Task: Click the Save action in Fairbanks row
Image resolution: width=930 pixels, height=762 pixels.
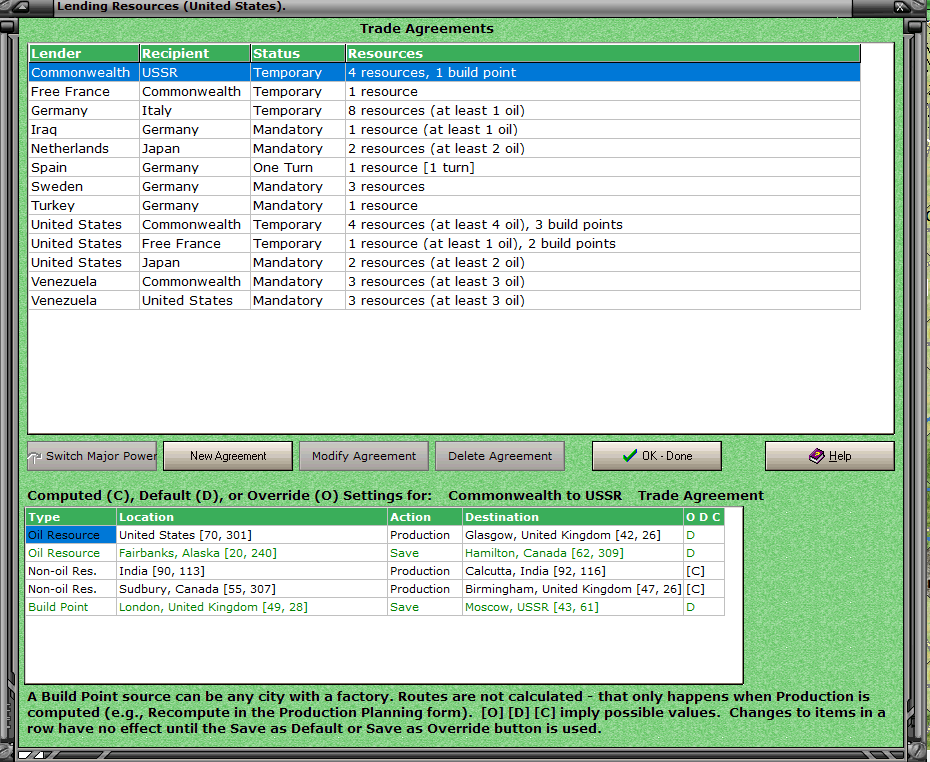Action: point(425,553)
